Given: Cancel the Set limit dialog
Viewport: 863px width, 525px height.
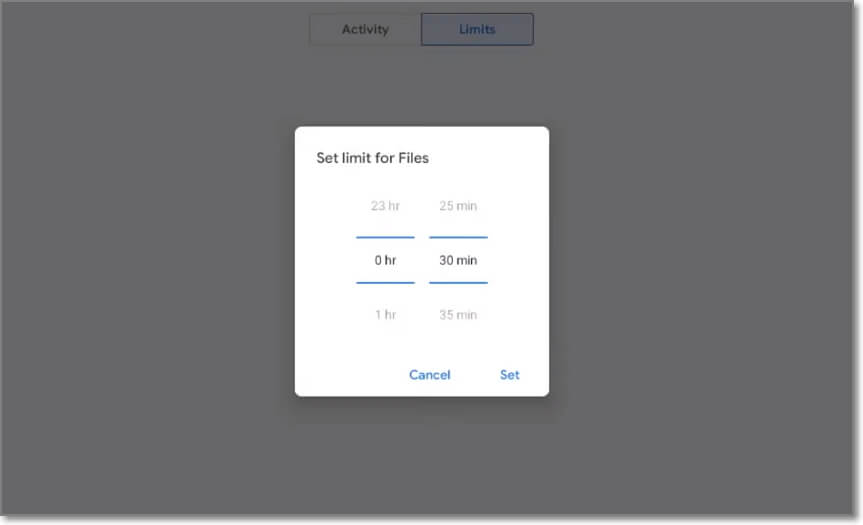Looking at the screenshot, I should click(x=430, y=375).
